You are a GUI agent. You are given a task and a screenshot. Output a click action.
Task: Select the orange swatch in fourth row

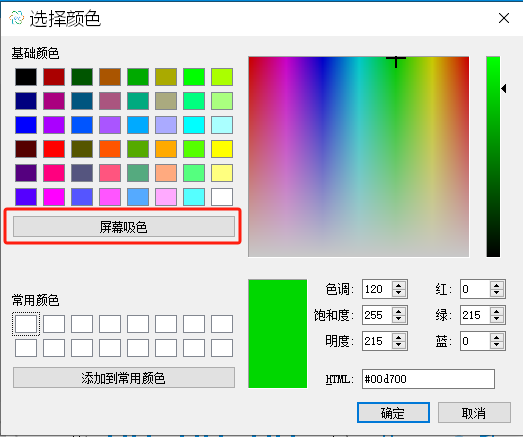166,149
